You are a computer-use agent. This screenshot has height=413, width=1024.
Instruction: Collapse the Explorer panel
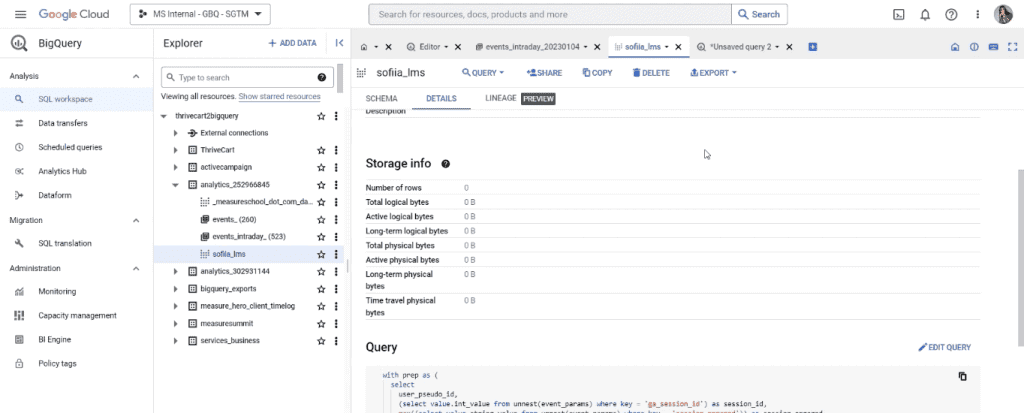(x=339, y=43)
